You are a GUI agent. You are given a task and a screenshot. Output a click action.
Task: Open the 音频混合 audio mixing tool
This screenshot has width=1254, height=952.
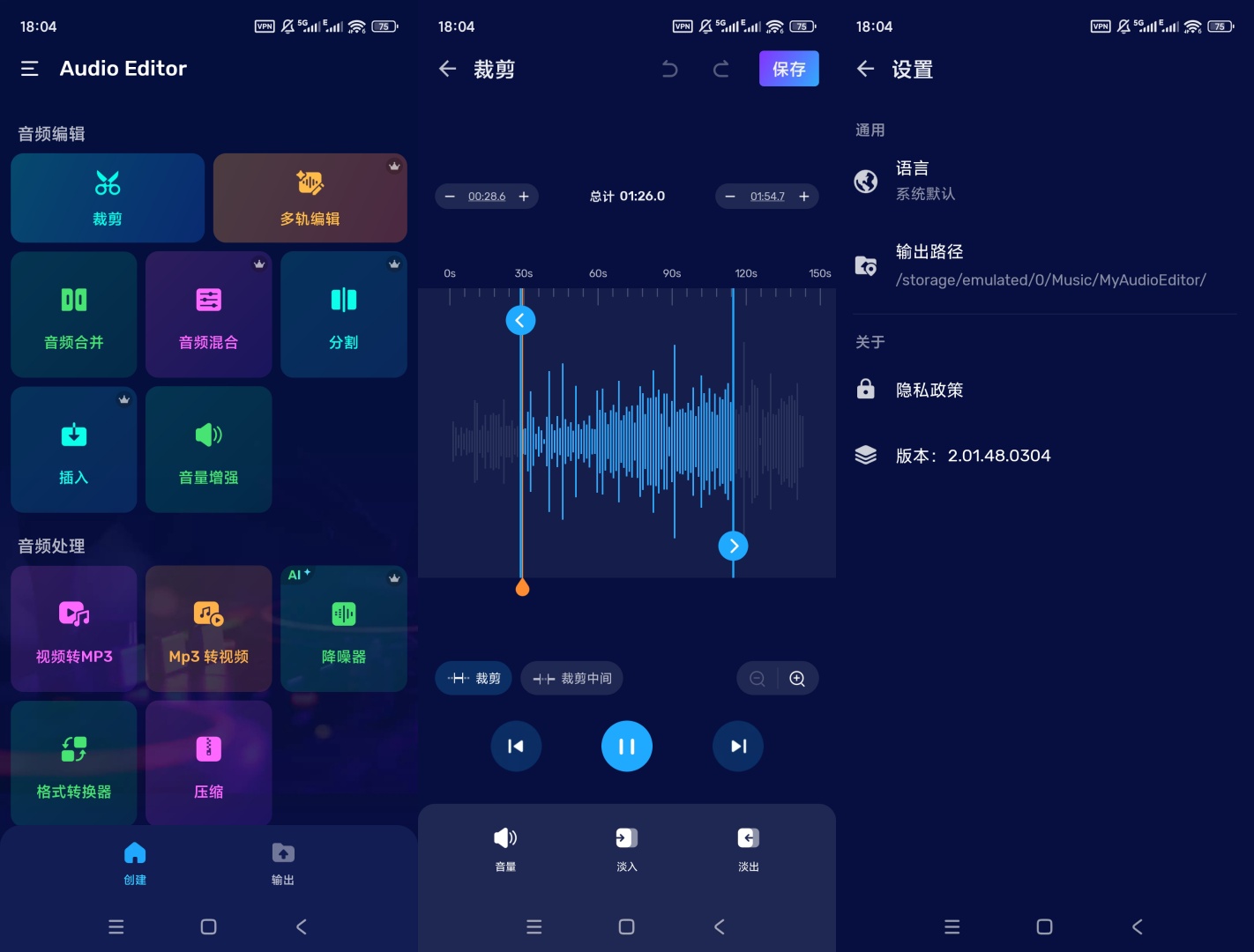(208, 314)
